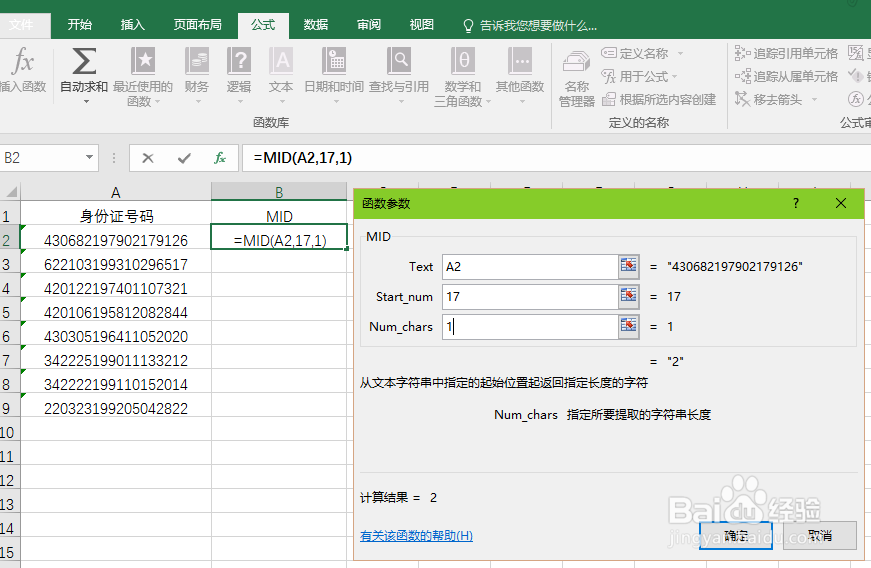
Task: Expand the Define Name dropdown arrow
Action: point(680,54)
